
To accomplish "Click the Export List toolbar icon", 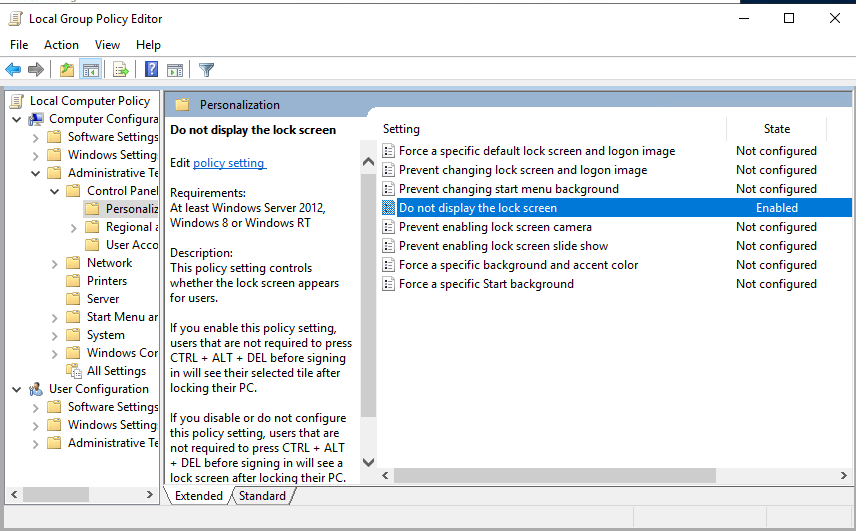I will click(120, 69).
